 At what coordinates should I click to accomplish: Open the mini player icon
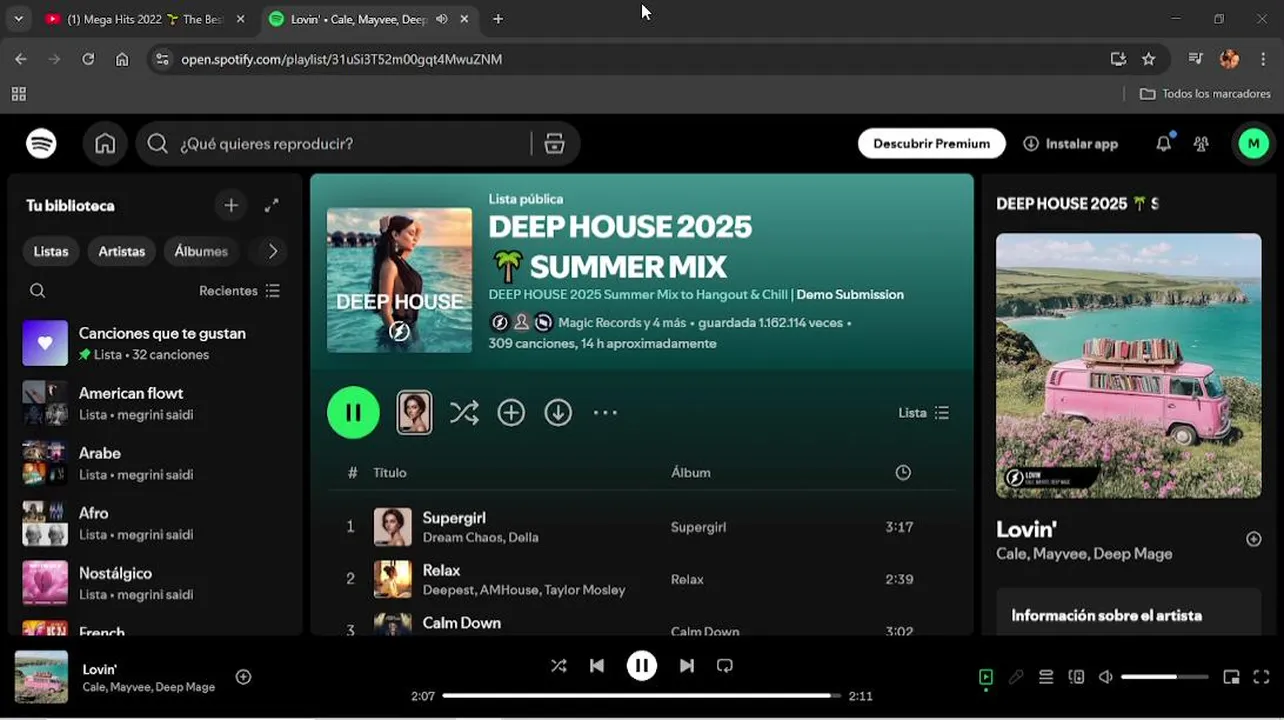[1231, 677]
